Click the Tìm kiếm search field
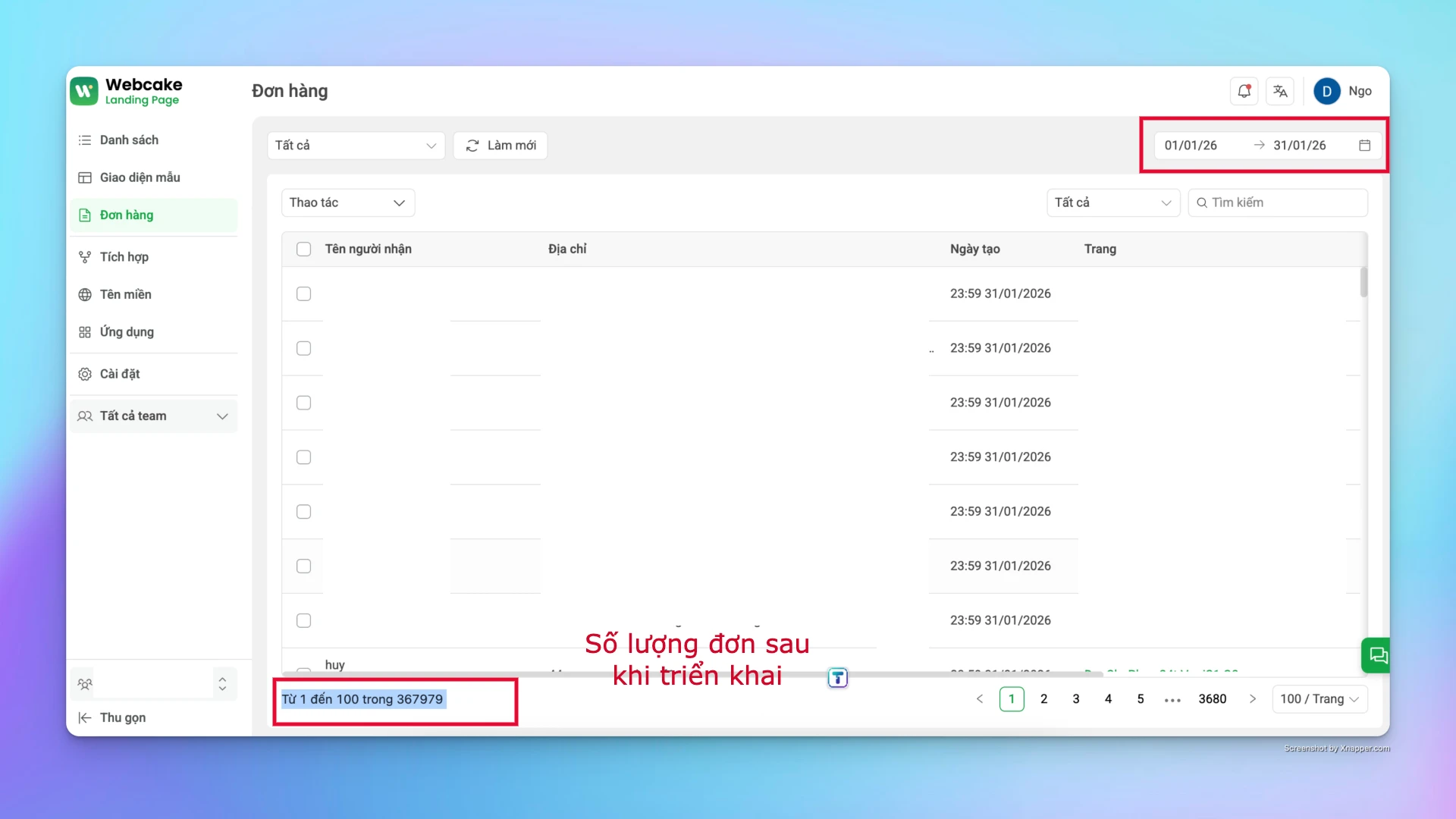This screenshot has height=819, width=1456. (x=1278, y=202)
